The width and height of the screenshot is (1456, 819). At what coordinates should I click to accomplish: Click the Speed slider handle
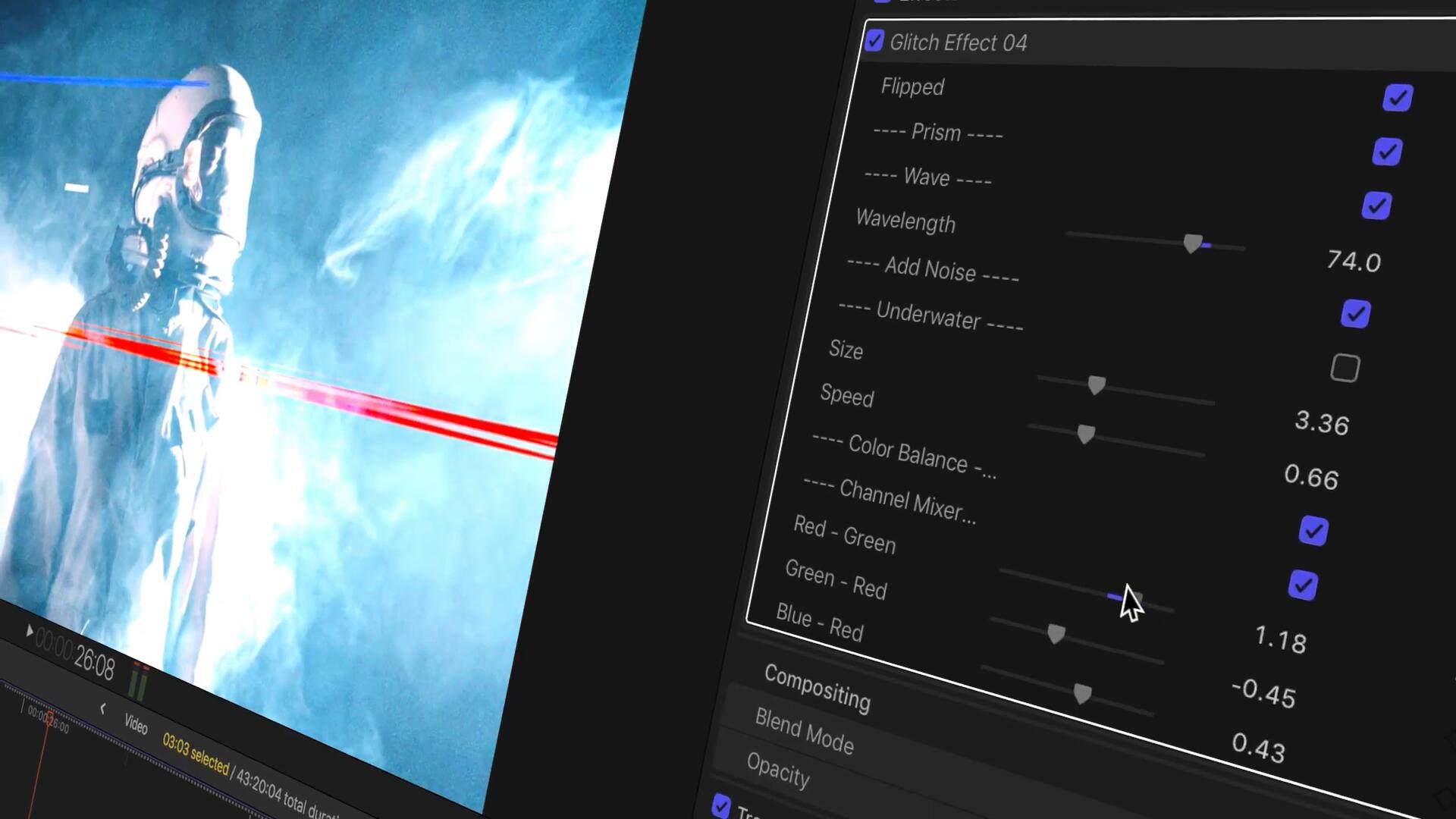pos(1085,434)
